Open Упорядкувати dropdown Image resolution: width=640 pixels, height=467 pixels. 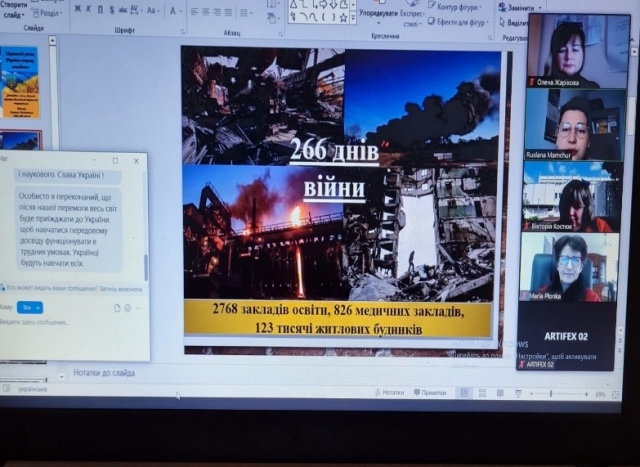click(378, 14)
